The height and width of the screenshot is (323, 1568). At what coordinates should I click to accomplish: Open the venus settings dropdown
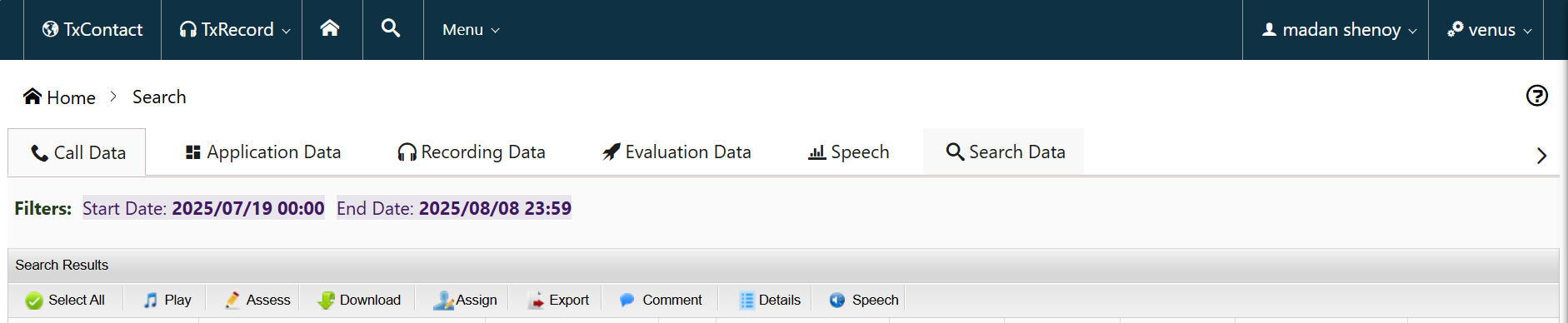coord(1489,29)
